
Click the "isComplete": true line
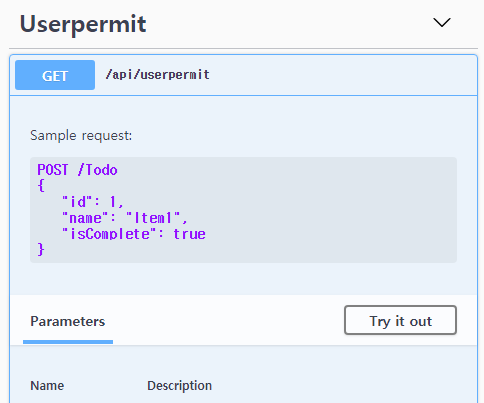pyautogui.click(x=134, y=234)
